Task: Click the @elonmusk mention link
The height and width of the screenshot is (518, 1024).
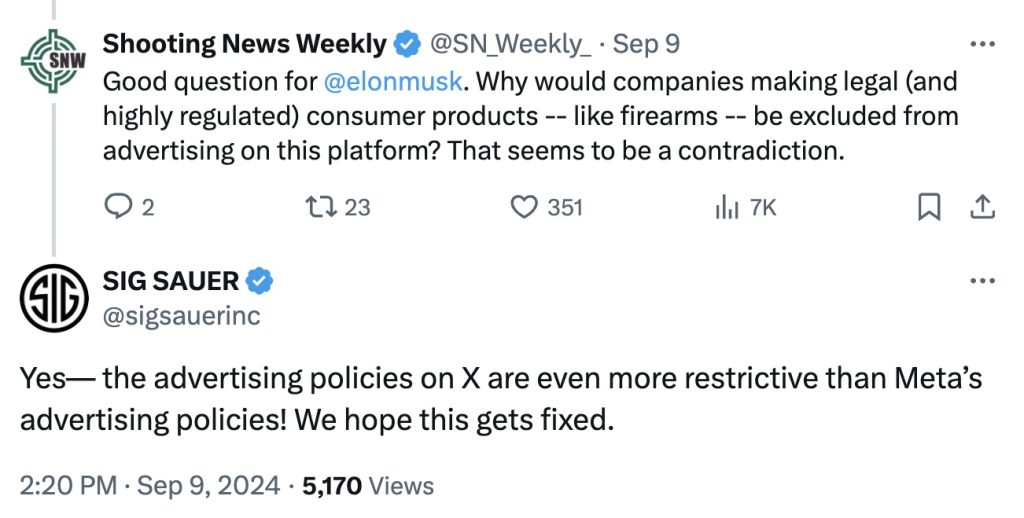Action: click(x=392, y=81)
